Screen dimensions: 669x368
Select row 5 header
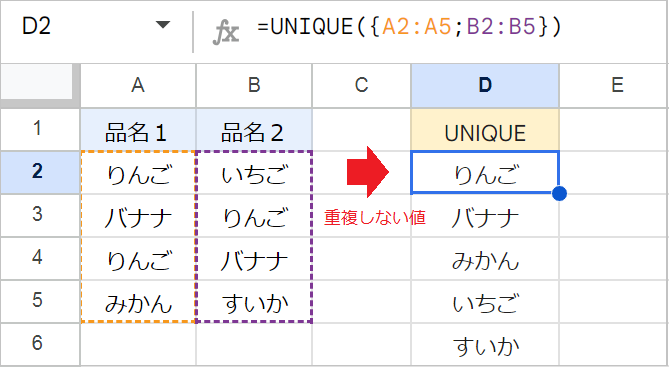pyautogui.click(x=40, y=301)
